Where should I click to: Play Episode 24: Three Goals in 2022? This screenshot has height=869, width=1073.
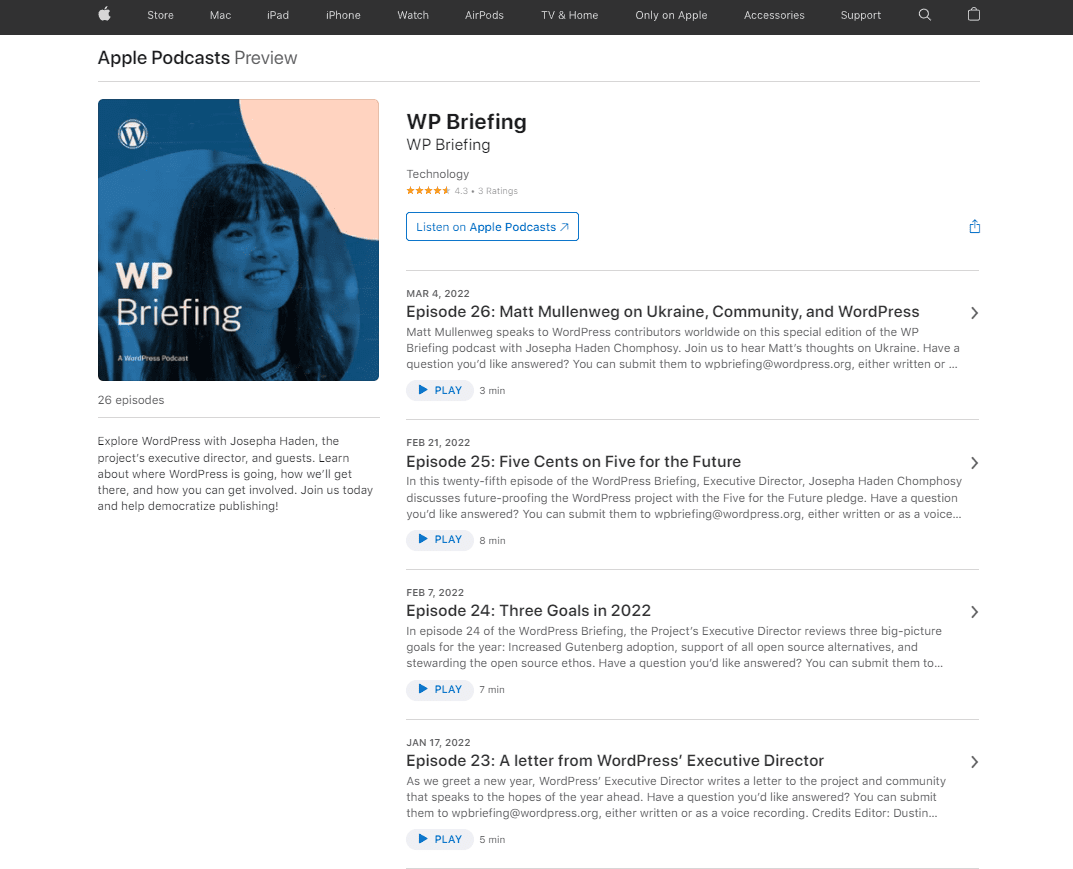[439, 689]
